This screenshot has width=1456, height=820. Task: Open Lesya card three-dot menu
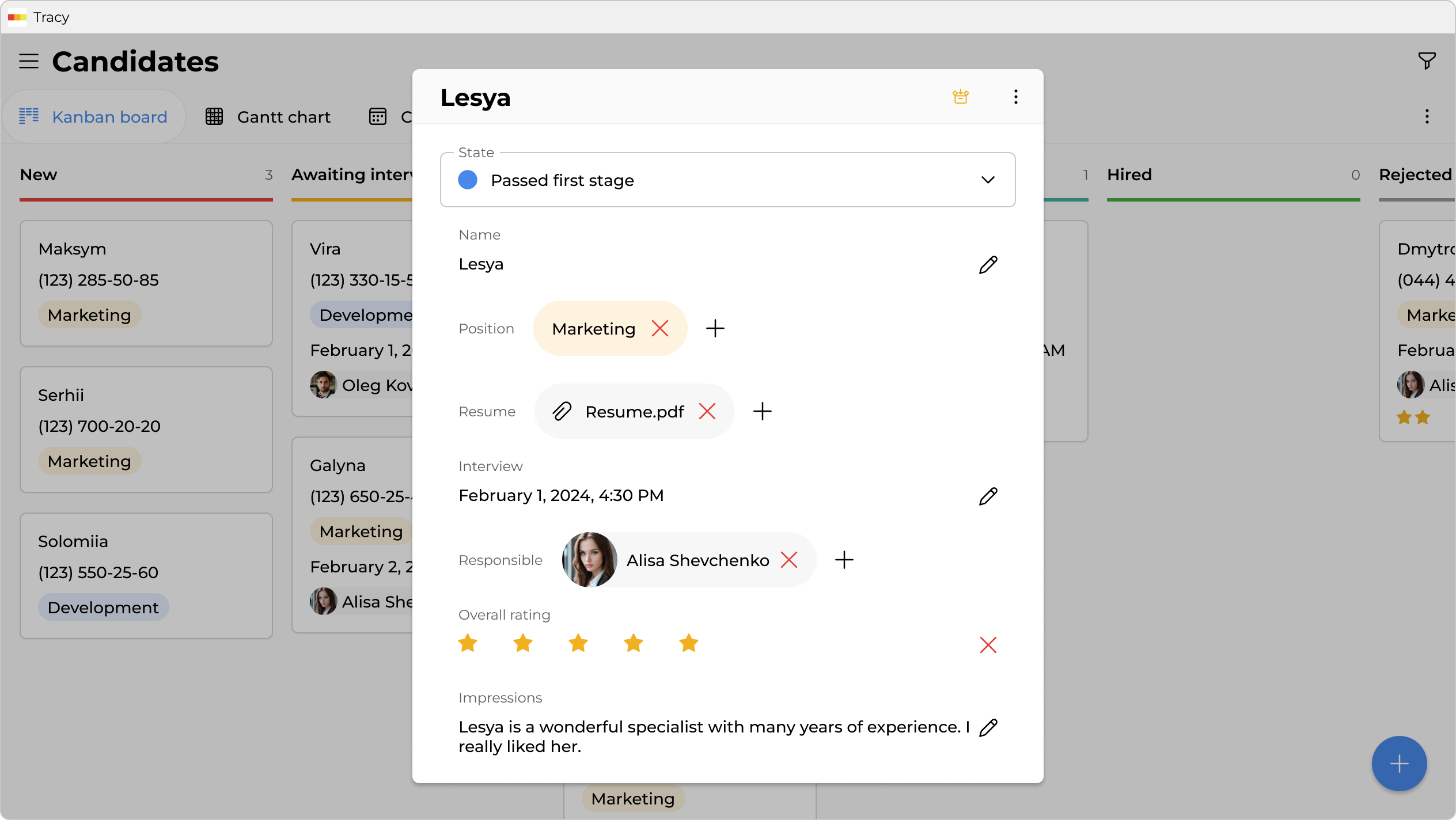[1015, 97]
